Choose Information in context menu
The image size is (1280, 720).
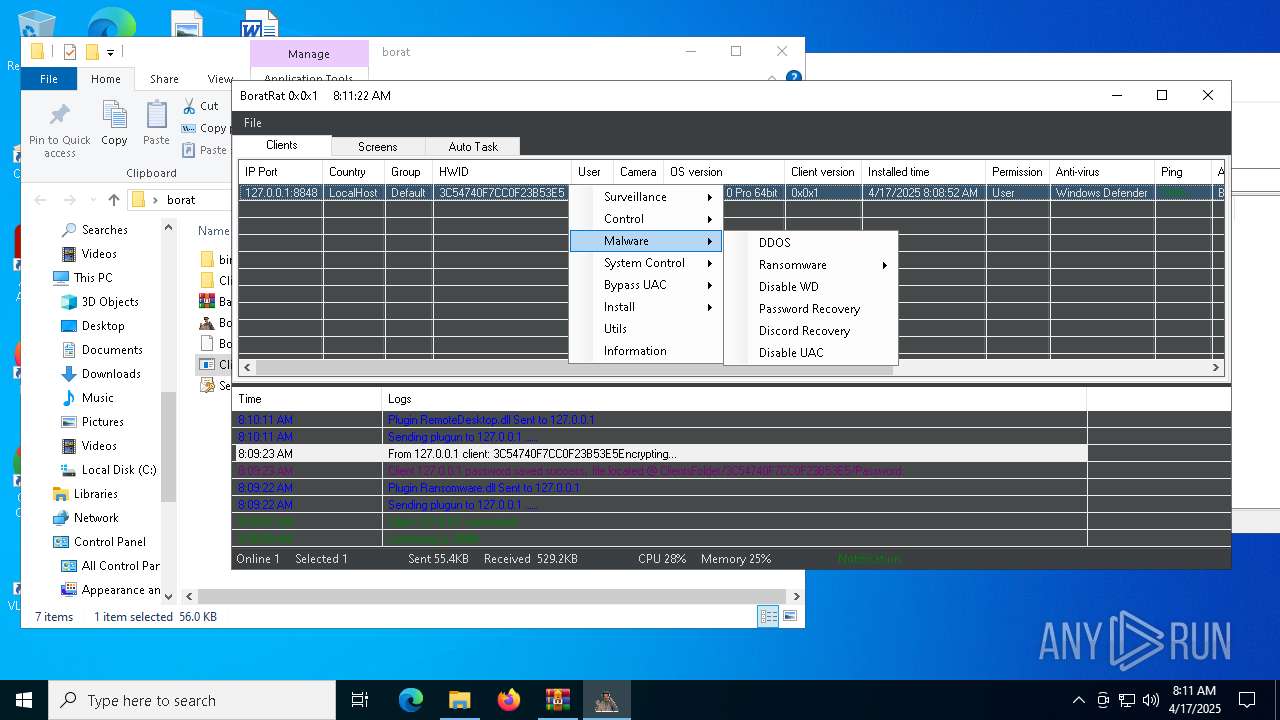(646, 351)
